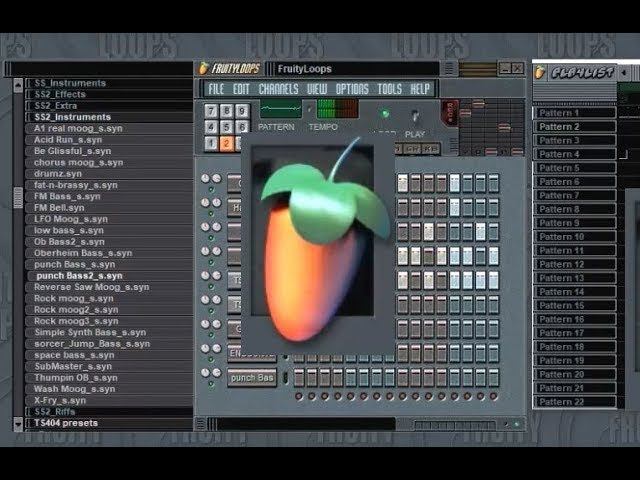640x480 pixels.
Task: Expand the SS2_Riffs folder
Action: click(108, 411)
